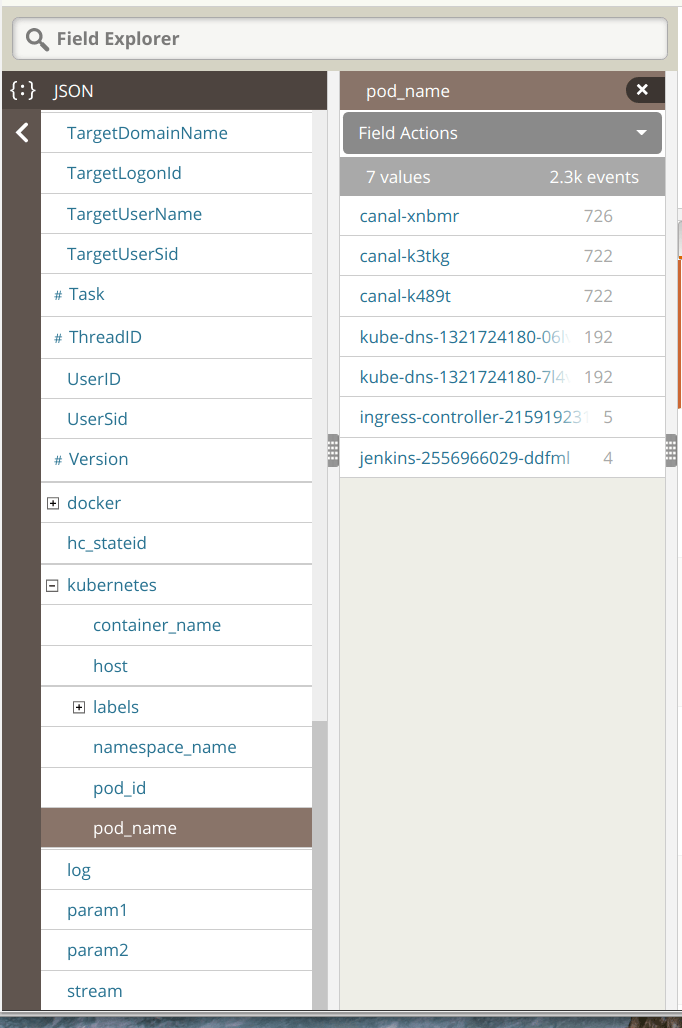The image size is (682, 1028).
Task: Select the jenkins-2556966029 pod value
Action: (464, 458)
